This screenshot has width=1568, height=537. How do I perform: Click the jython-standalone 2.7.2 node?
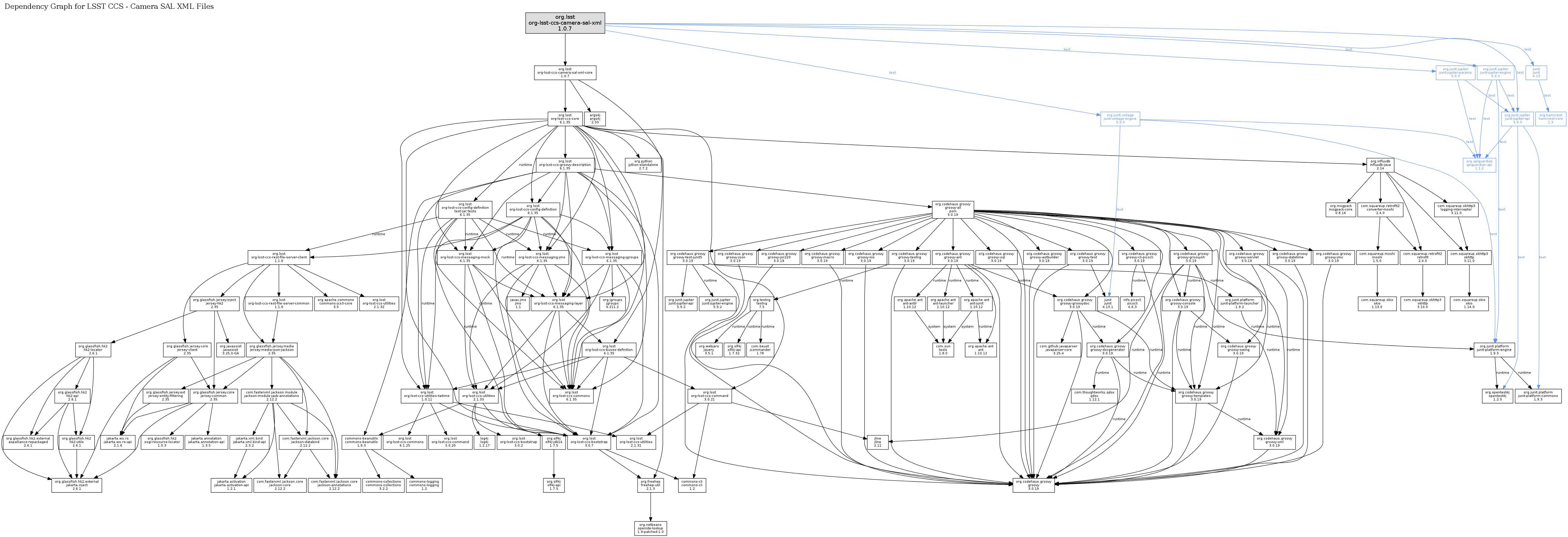coord(643,165)
